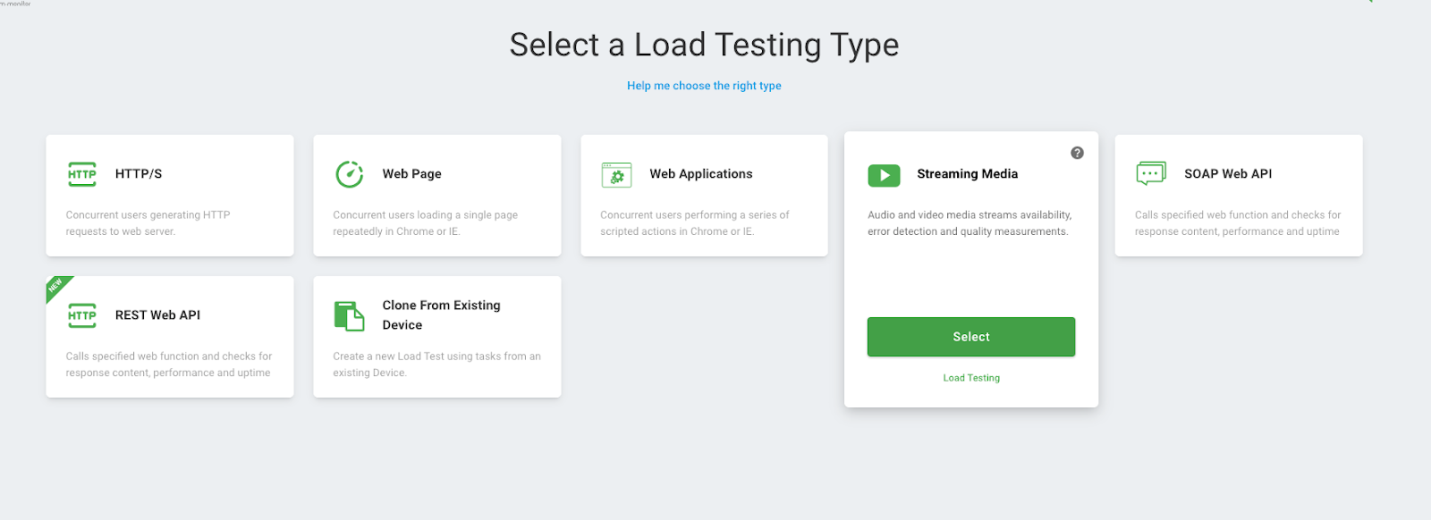Screen dimensions: 1431x520
Task: Click the Streaming Media play icon
Action: point(883,175)
